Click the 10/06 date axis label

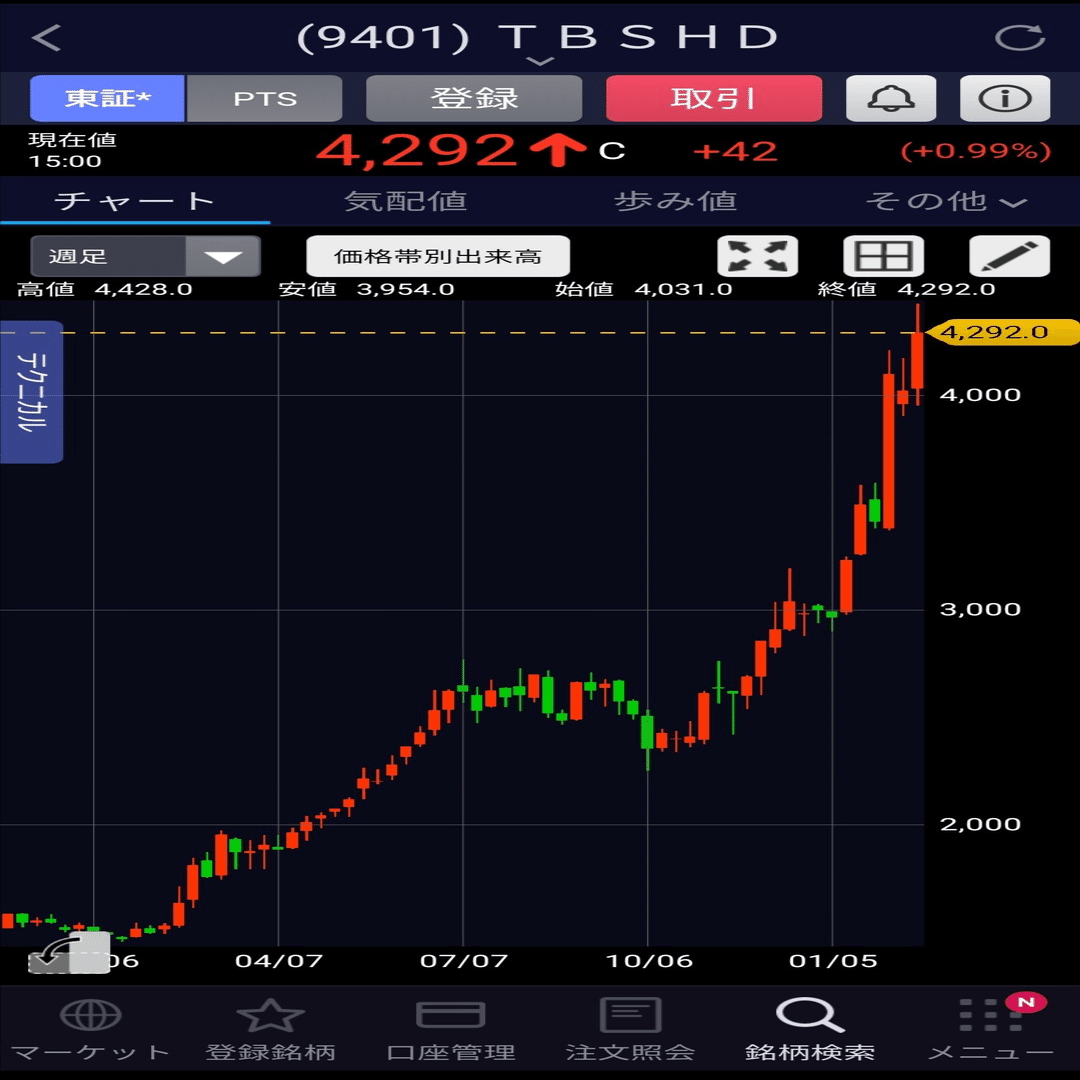[649, 961]
